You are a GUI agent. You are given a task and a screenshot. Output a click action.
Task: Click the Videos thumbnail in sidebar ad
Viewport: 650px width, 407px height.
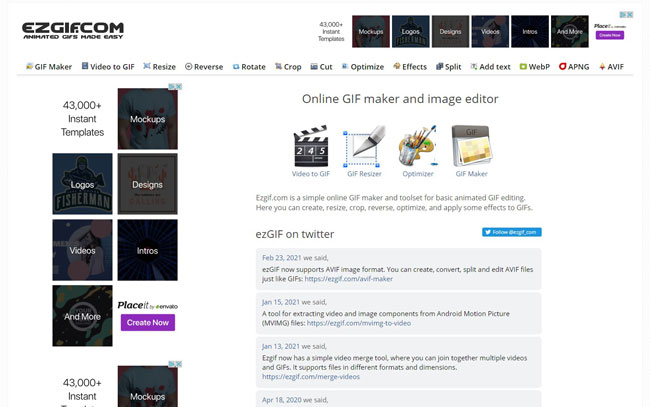tap(82, 250)
